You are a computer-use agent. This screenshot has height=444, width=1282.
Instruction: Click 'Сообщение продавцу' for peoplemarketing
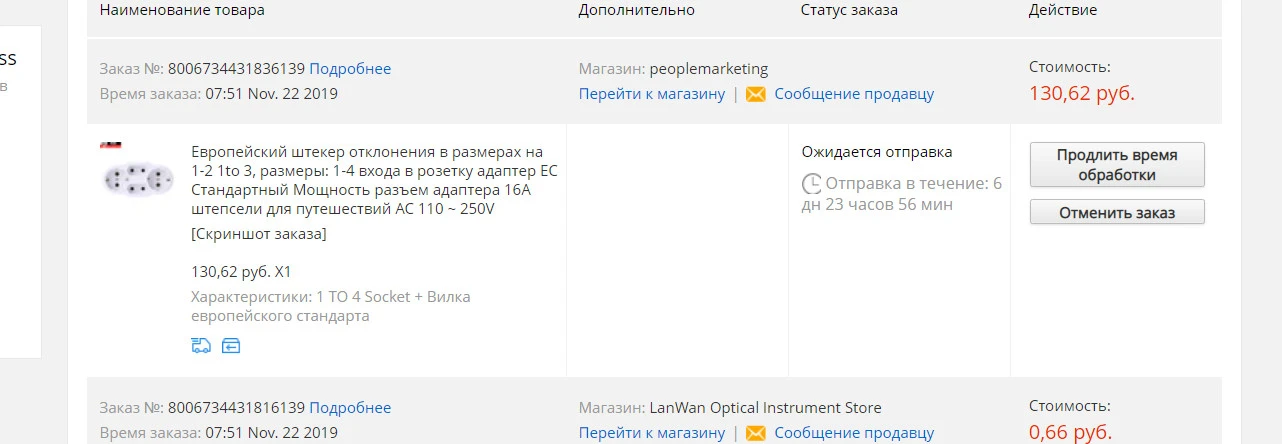(x=854, y=94)
